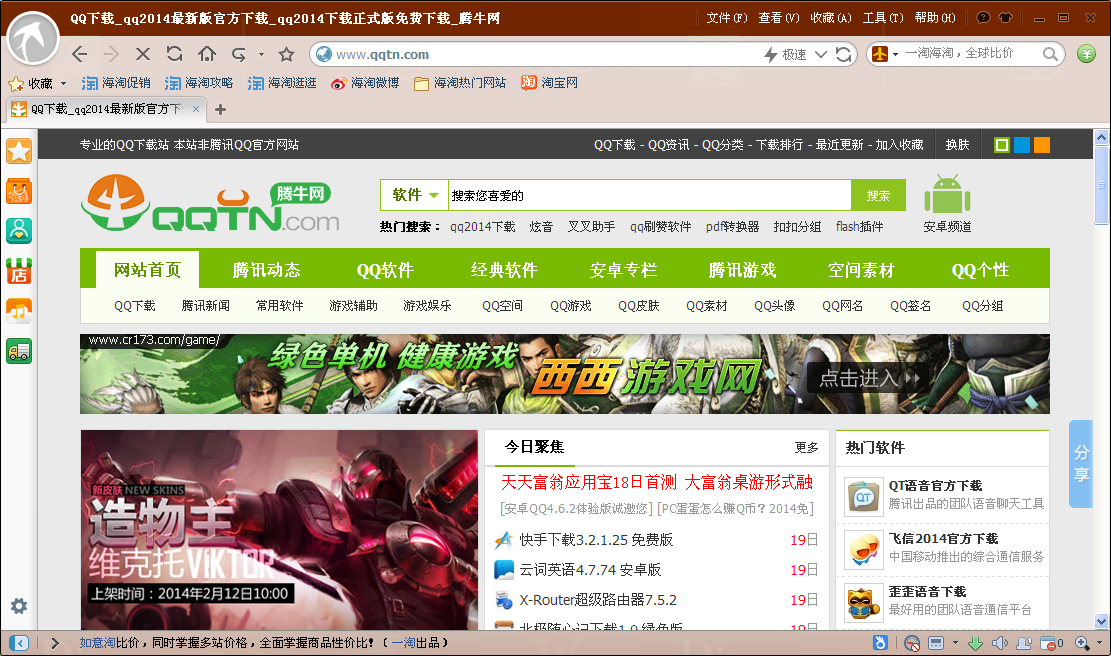
Task: Open the 西西游戏网 banner ad
Action: pyautogui.click(x=565, y=374)
